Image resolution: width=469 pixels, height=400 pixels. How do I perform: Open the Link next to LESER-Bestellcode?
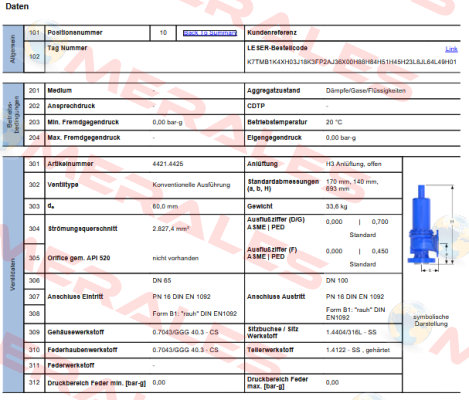tap(451, 49)
